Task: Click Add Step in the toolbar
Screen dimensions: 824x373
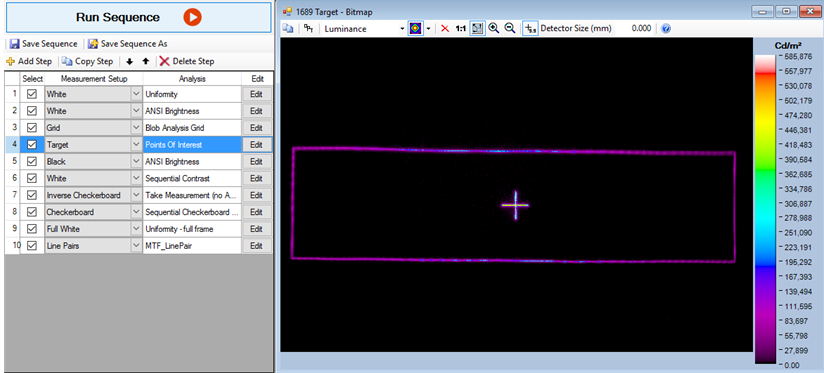Action: pos(29,61)
